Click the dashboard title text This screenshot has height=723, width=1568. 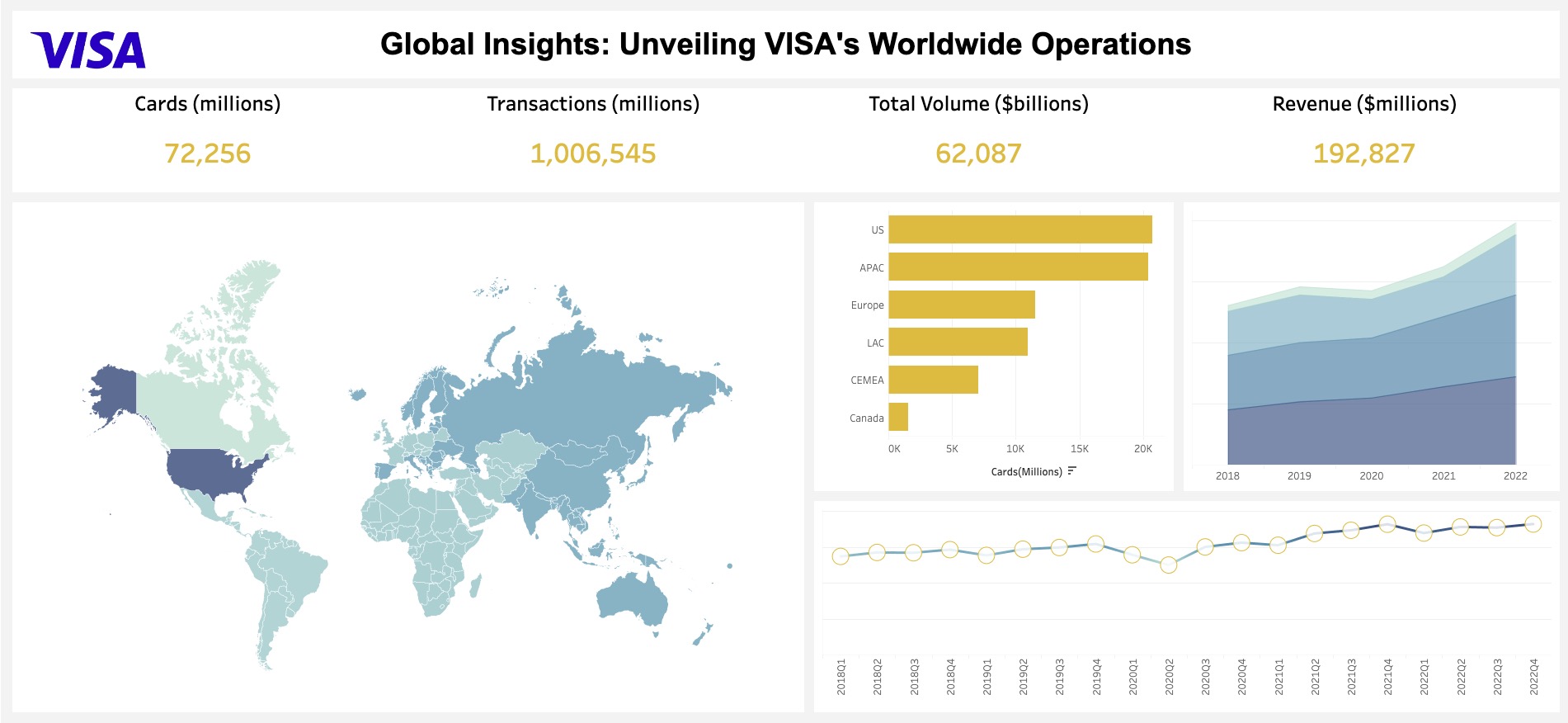pyautogui.click(x=785, y=44)
